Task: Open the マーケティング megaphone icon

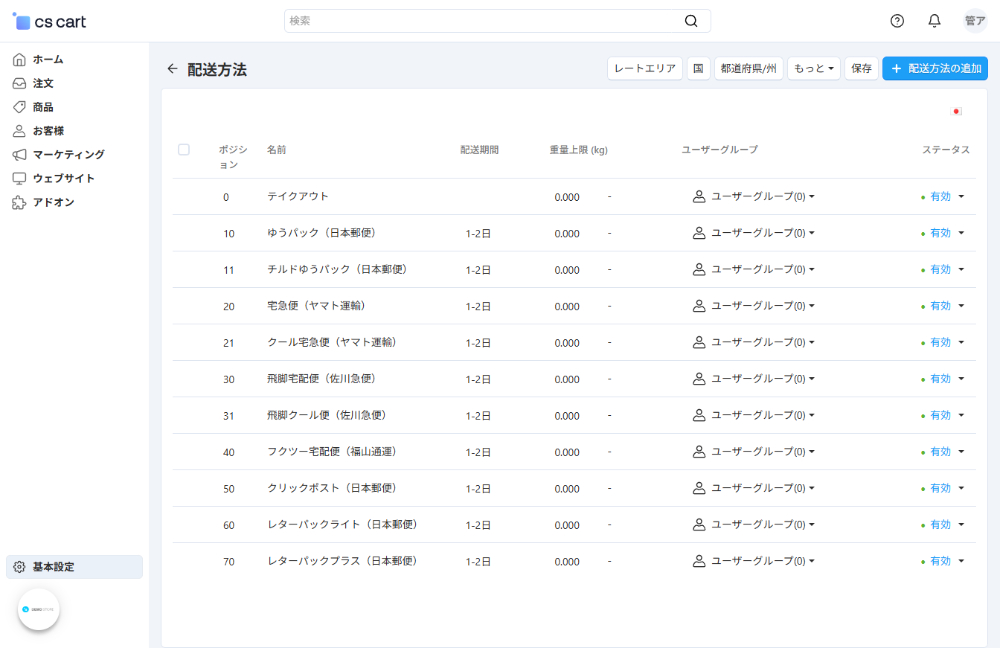Action: click(18, 155)
